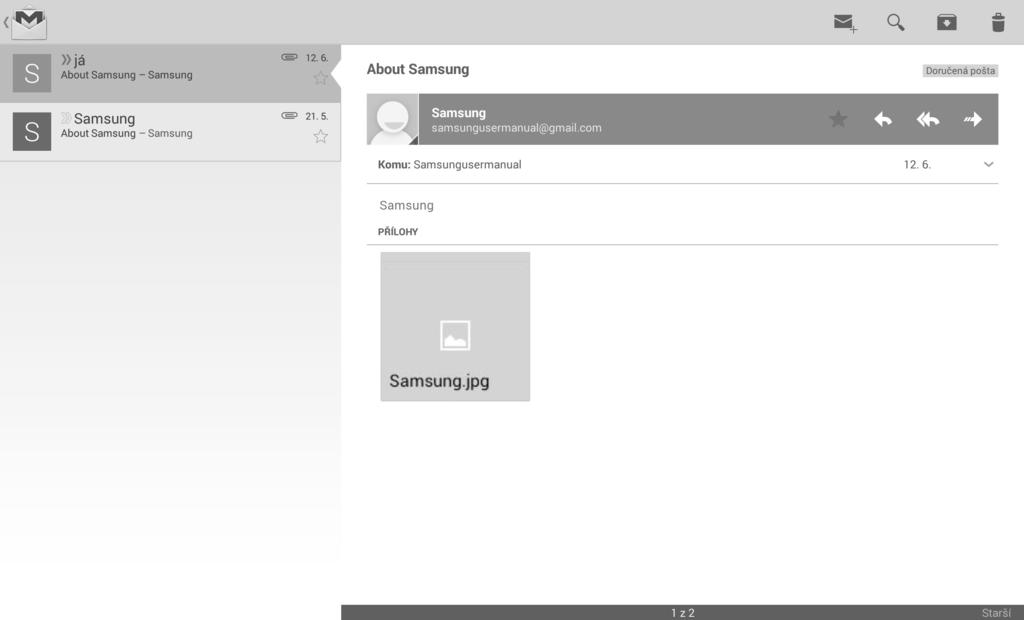The width and height of the screenshot is (1024, 620).
Task: Reply to the Samsung email
Action: (883, 119)
